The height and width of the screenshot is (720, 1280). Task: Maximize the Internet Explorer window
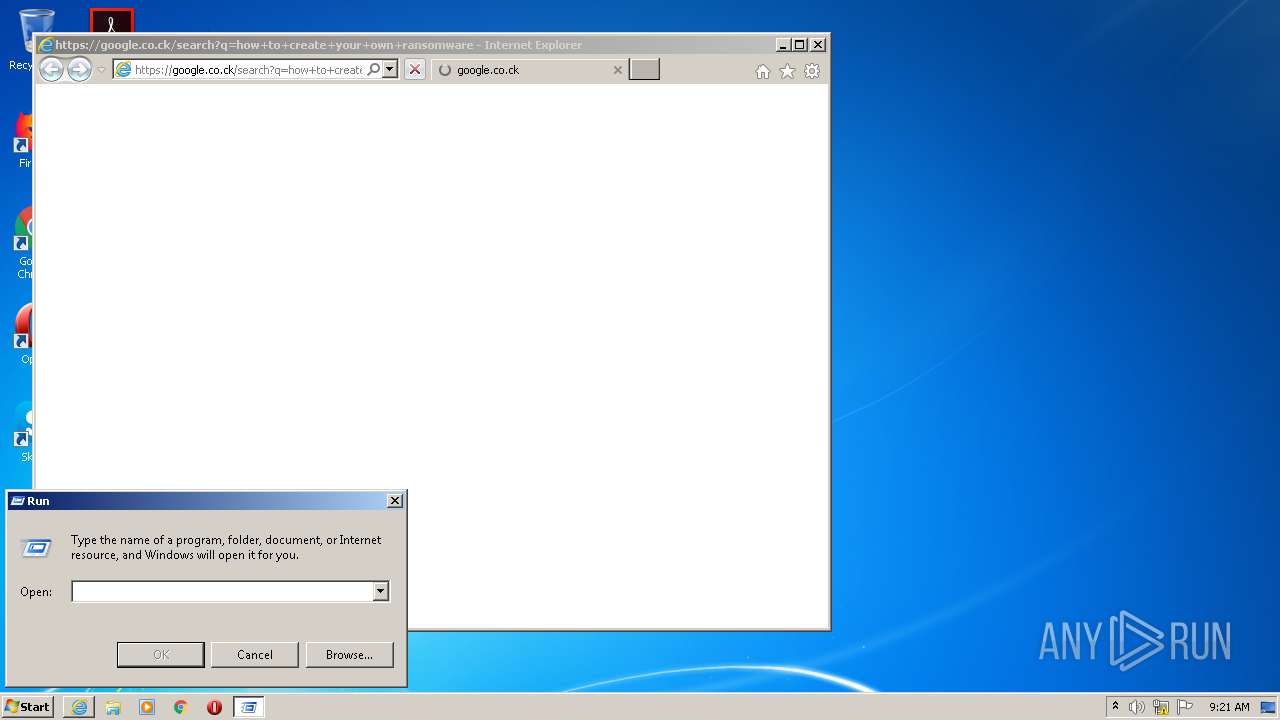tap(799, 45)
